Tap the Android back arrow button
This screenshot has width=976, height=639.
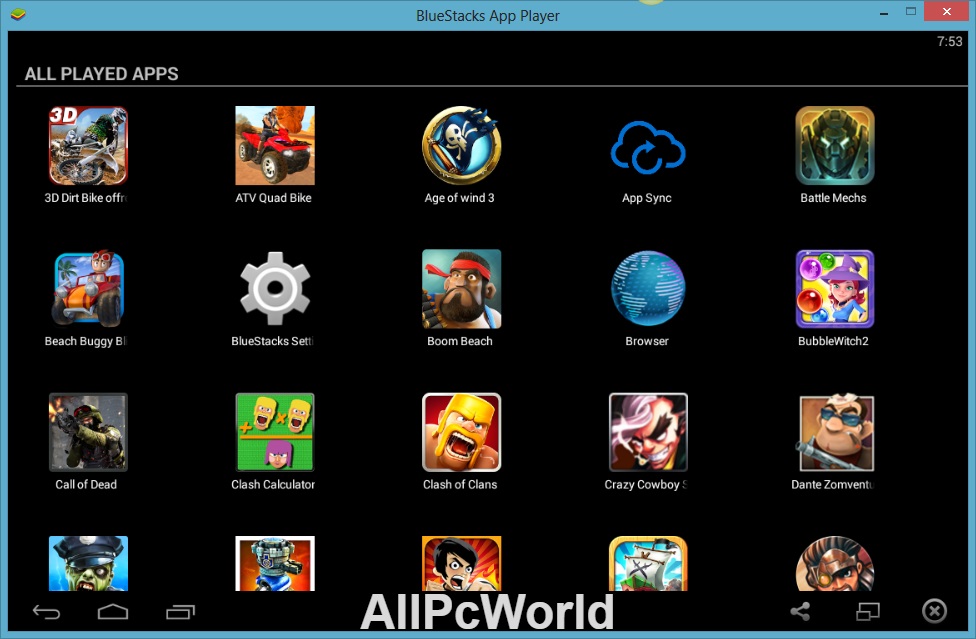coord(47,612)
